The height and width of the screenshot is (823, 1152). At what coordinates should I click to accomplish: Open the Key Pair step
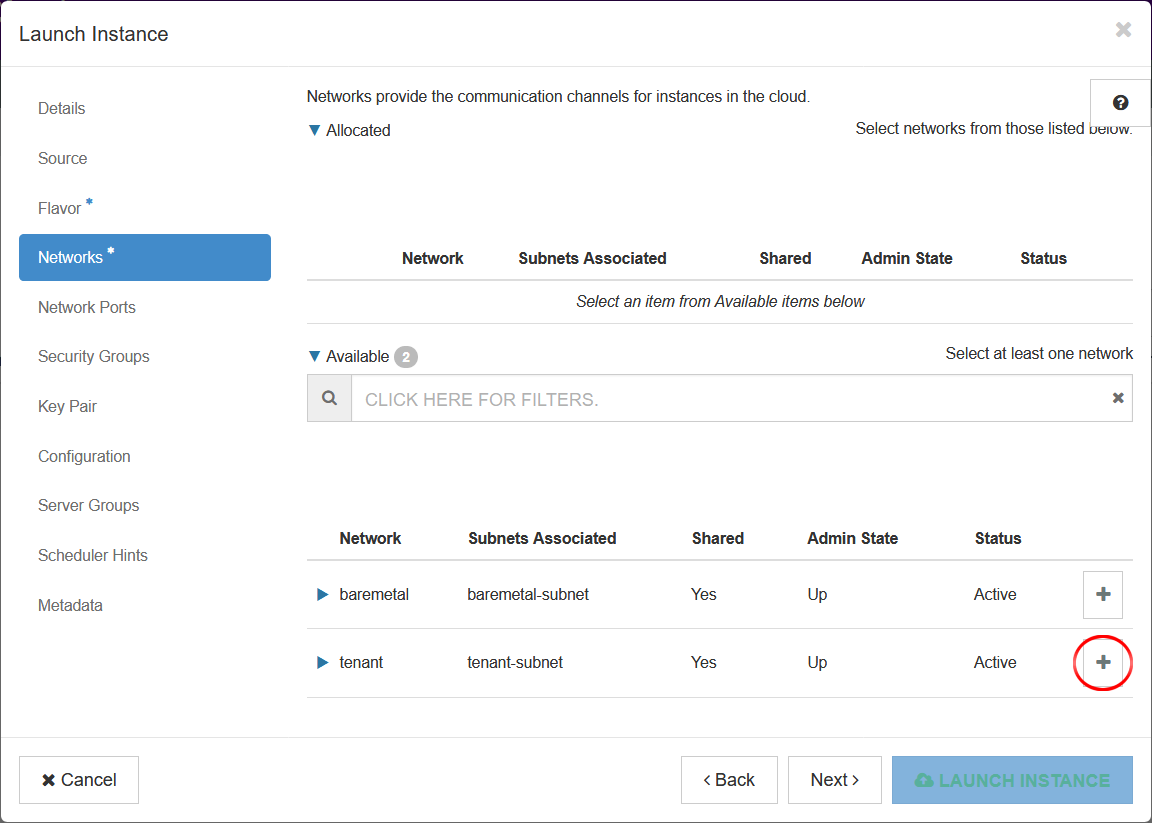[68, 406]
